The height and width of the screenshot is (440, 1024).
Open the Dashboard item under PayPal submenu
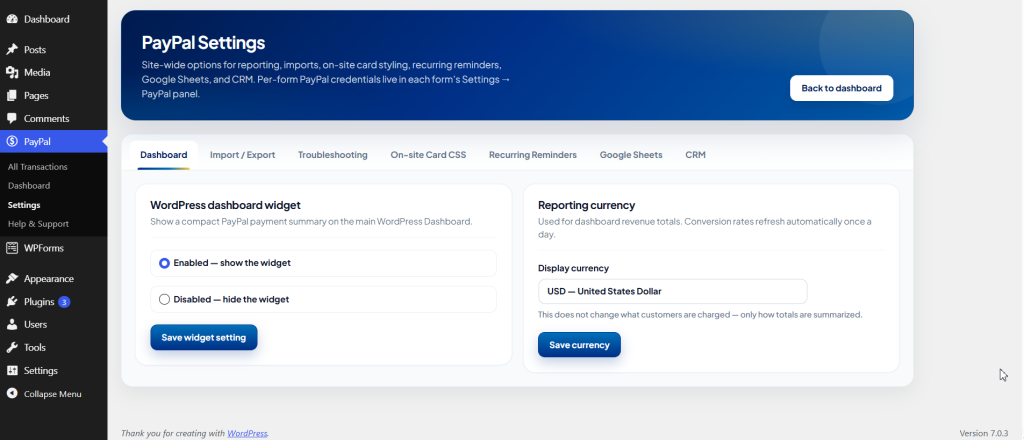click(29, 185)
